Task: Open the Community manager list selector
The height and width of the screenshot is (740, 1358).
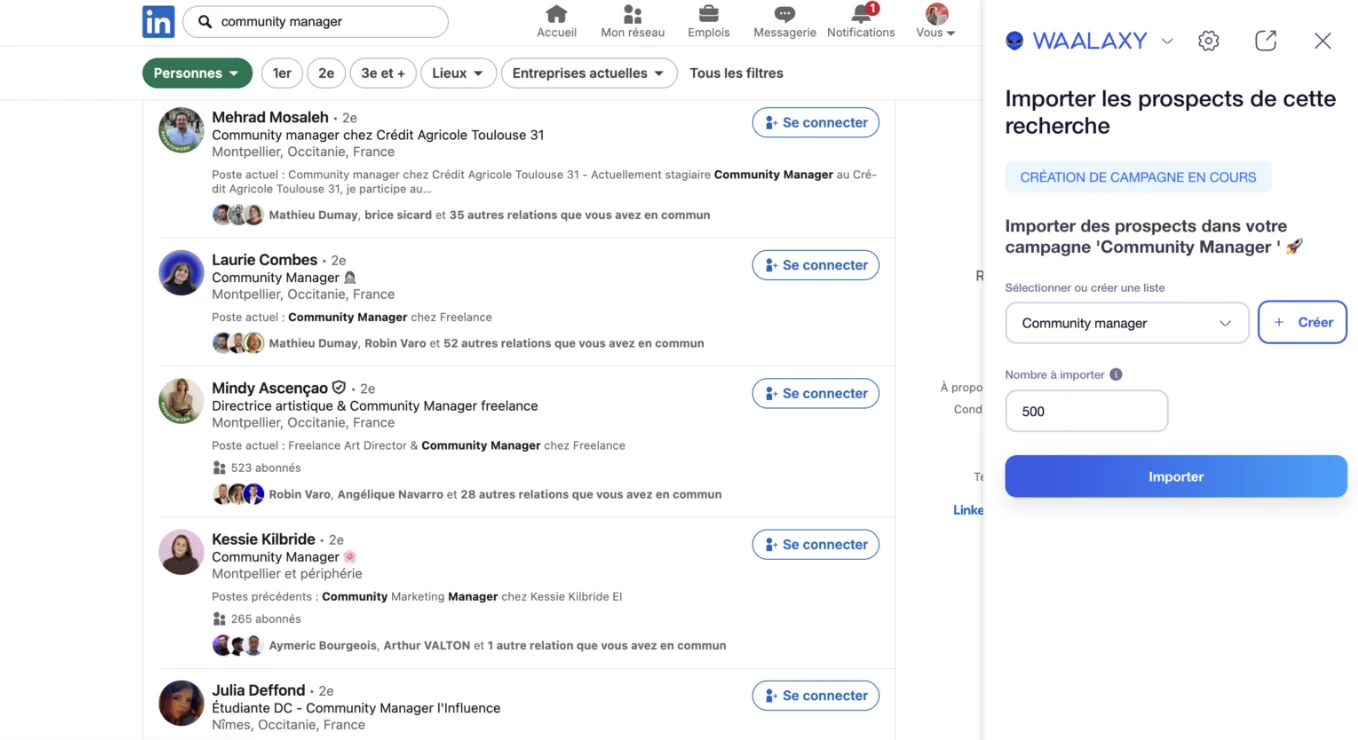Action: pyautogui.click(x=1127, y=323)
